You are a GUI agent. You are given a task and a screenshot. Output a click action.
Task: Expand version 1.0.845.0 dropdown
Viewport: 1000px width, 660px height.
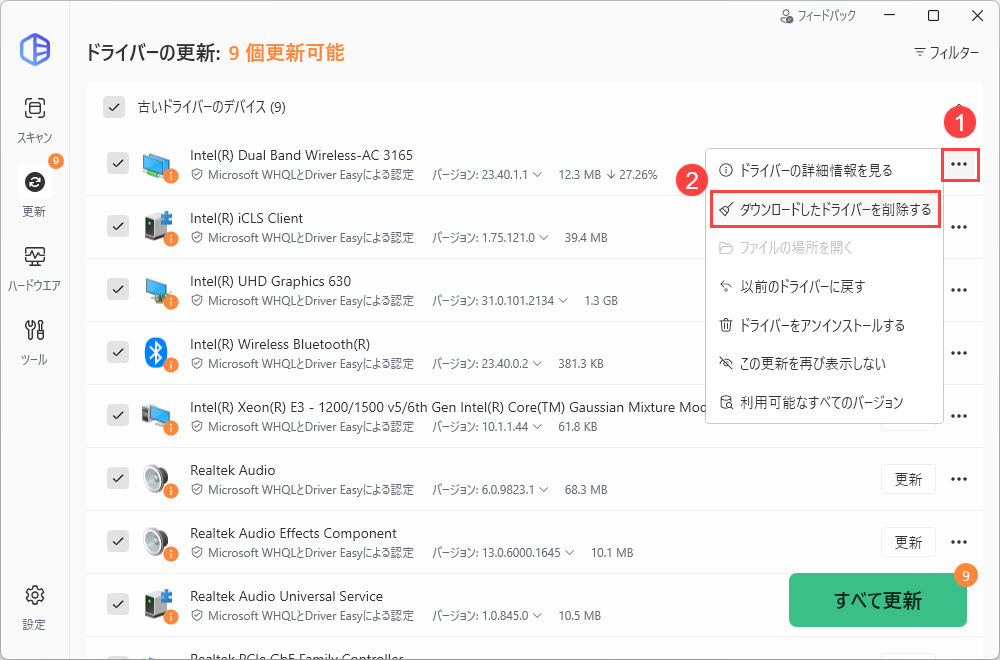537,615
